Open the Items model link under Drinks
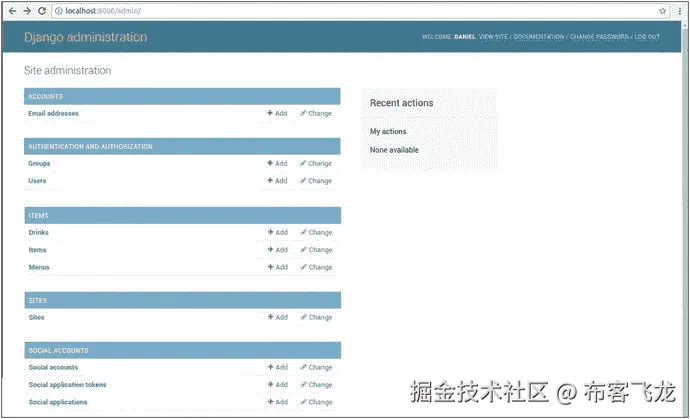This screenshot has height=419, width=690. (x=37, y=250)
